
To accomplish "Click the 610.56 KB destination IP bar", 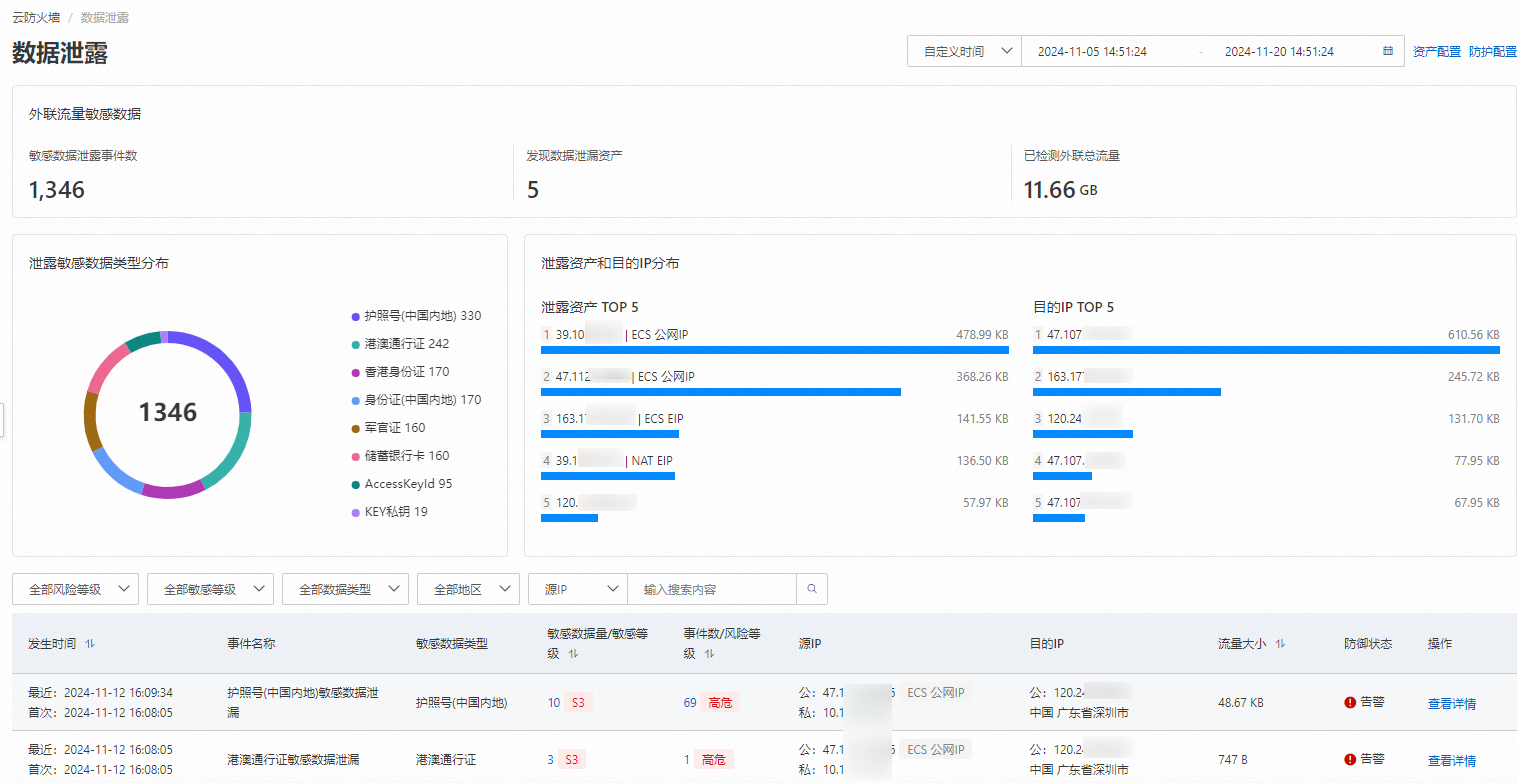I will 1266,350.
